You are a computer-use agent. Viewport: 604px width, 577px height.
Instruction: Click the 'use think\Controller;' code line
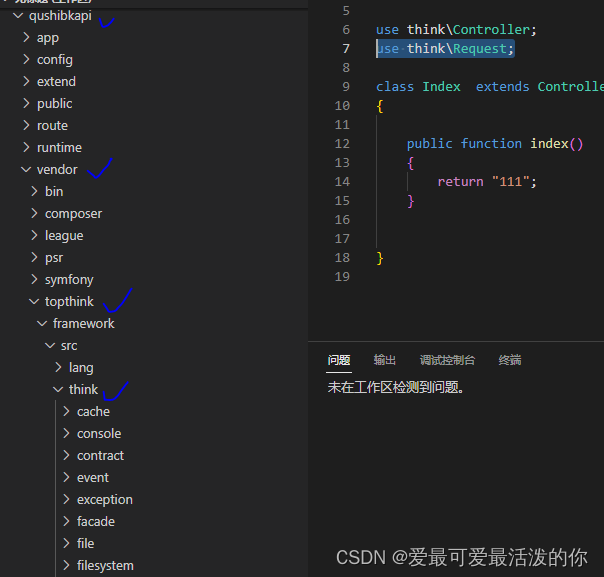pos(456,30)
